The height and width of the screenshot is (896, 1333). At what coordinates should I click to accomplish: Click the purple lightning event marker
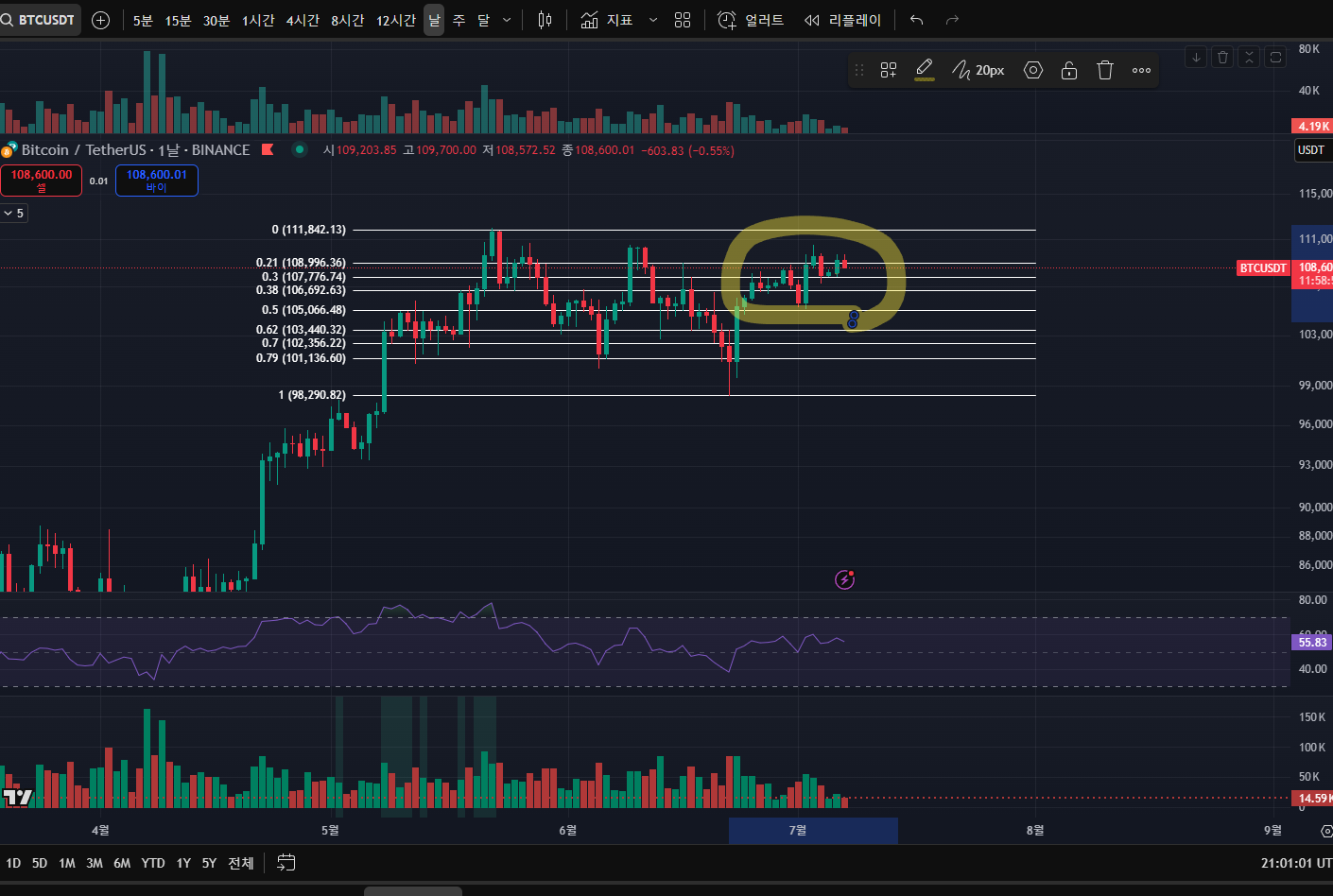click(x=845, y=579)
